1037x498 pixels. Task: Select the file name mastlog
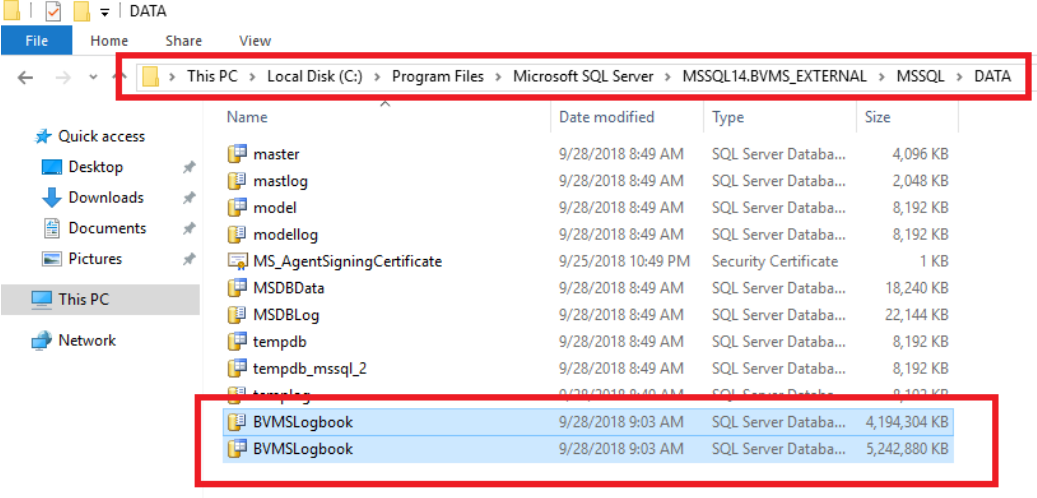[x=280, y=181]
